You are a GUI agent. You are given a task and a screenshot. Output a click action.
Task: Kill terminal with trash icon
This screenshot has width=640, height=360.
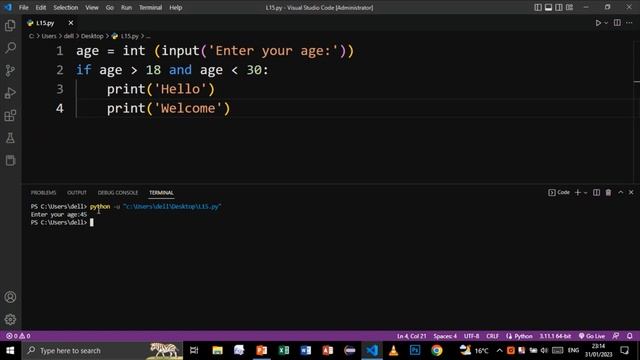click(x=608, y=192)
